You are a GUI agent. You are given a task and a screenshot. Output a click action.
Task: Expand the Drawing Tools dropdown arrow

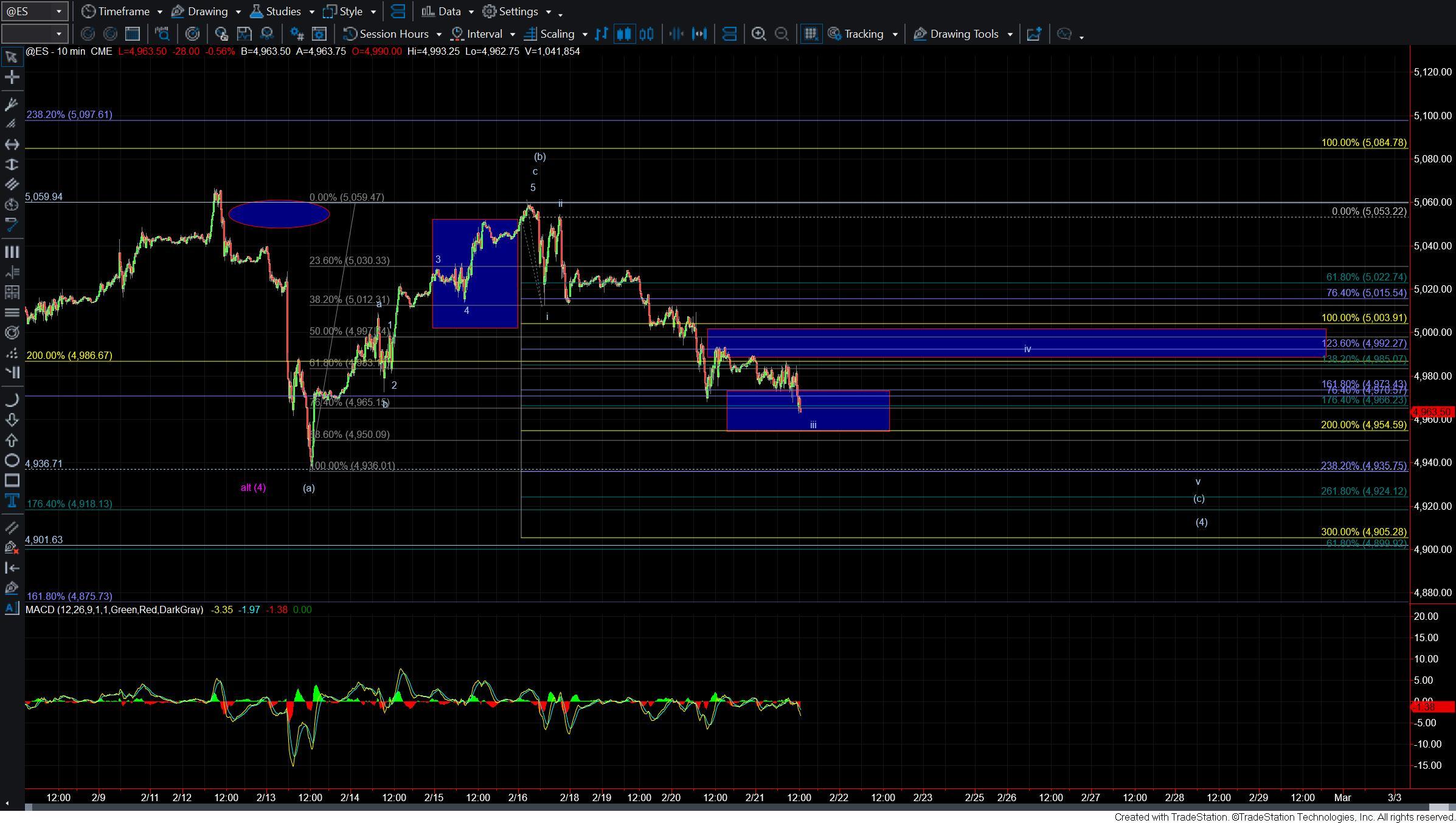click(1010, 35)
